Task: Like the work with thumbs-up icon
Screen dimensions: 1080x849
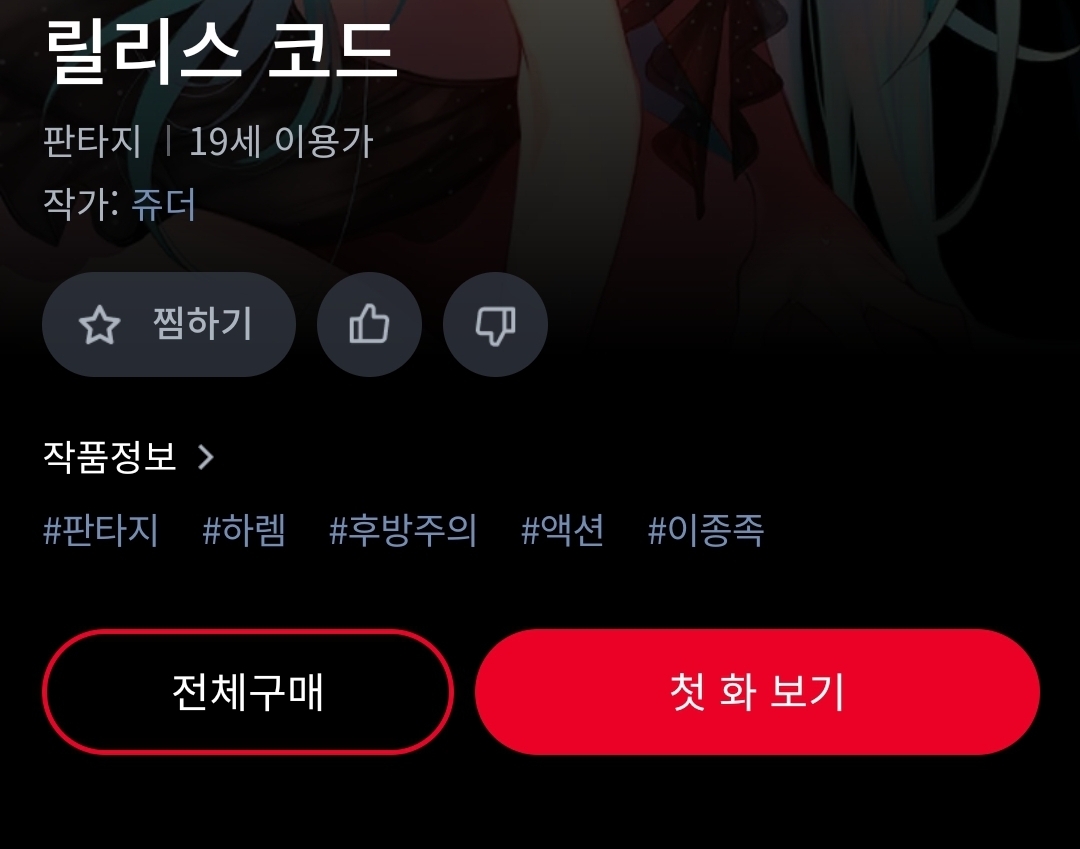Action: (369, 324)
